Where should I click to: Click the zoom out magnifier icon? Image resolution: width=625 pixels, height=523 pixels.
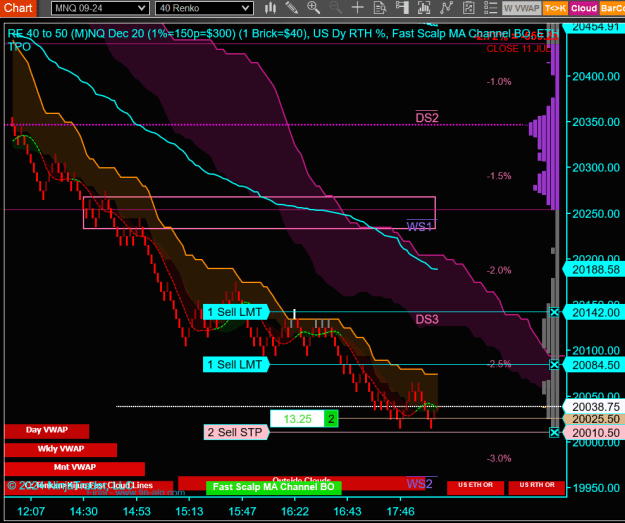pos(335,8)
